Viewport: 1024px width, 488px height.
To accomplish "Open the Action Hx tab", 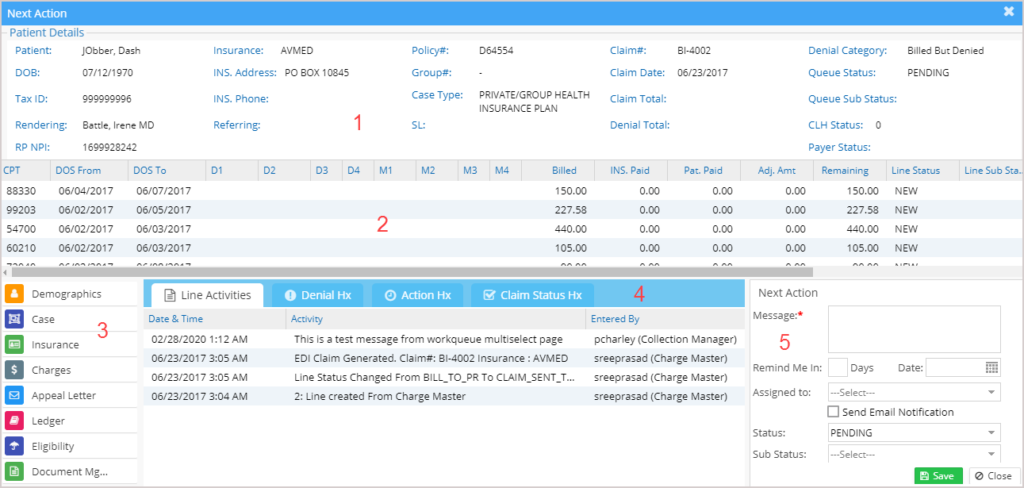I will (x=417, y=295).
